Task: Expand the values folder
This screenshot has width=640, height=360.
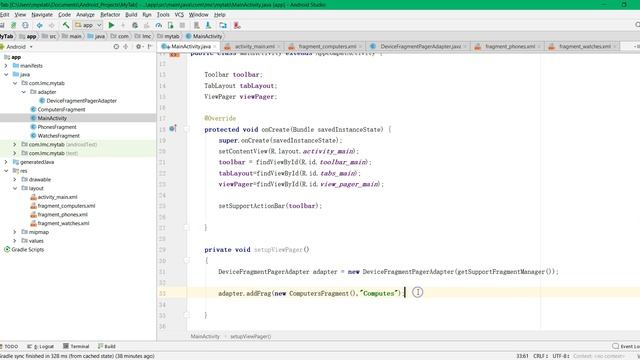Action: tap(15, 241)
